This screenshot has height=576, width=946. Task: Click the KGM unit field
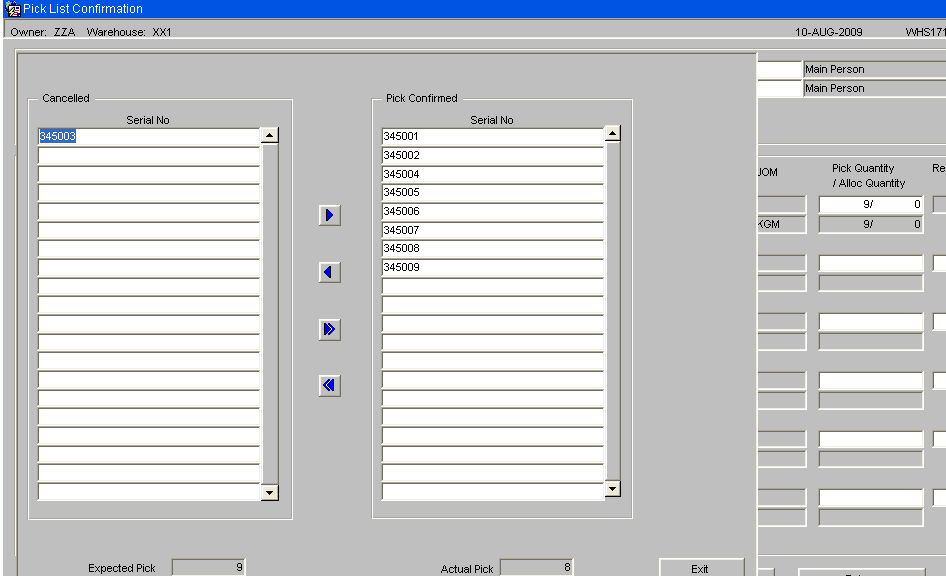[x=782, y=224]
